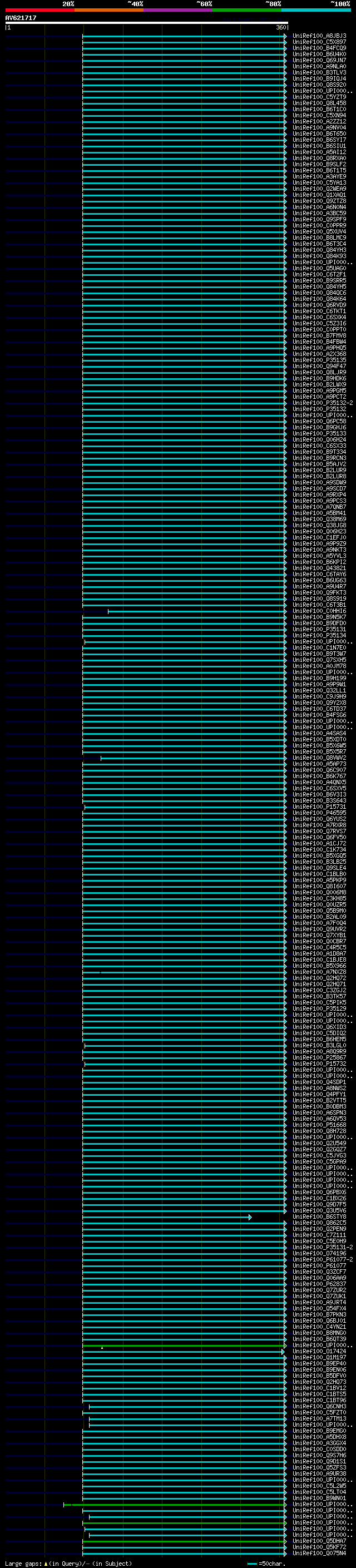Select the UniRef100_P61077-2 isoform label

click(x=323, y=1259)
